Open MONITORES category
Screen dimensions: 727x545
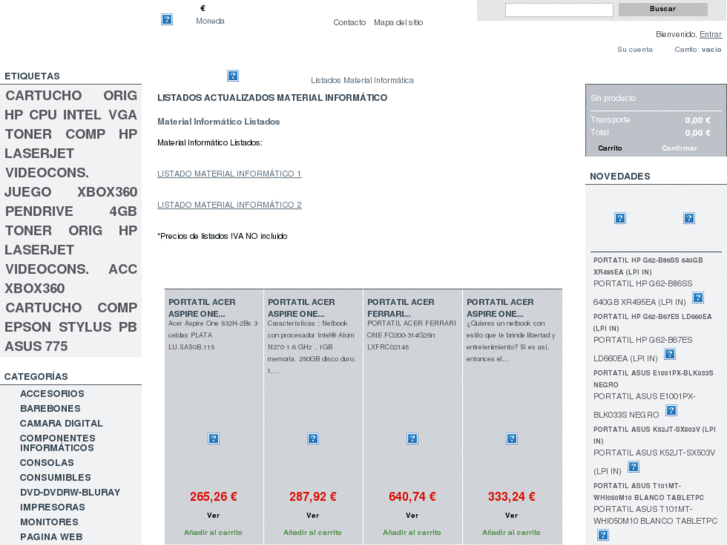[49, 522]
